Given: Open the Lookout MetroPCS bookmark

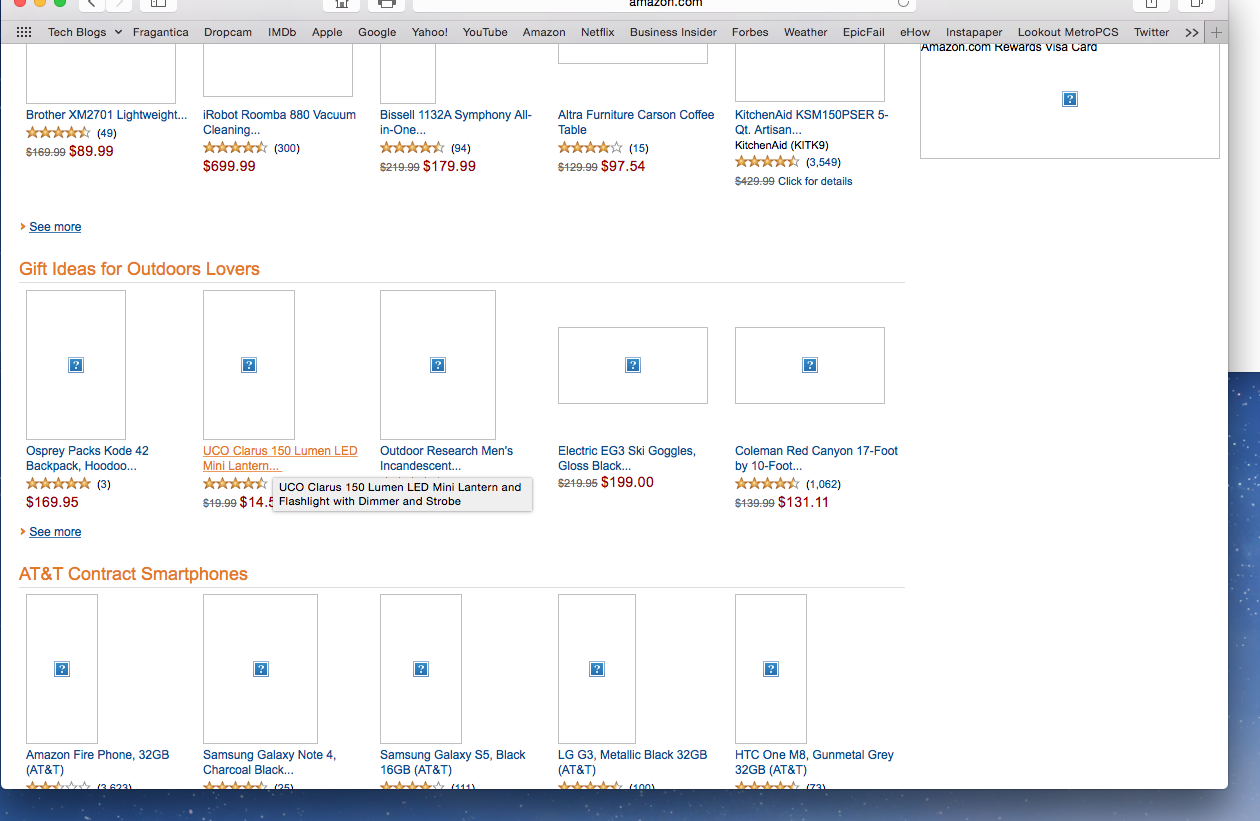Looking at the screenshot, I should [1068, 32].
